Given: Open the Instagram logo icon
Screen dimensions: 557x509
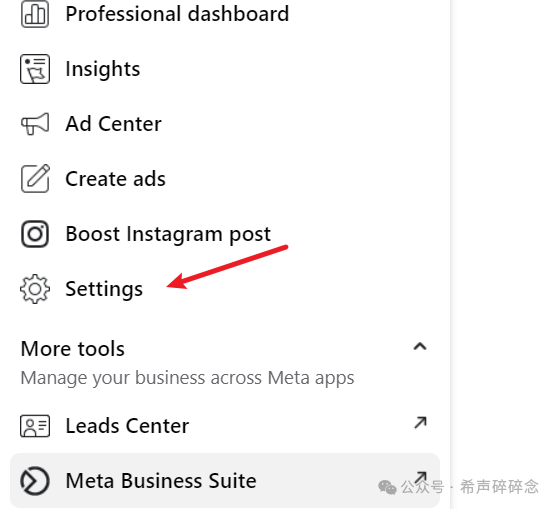Looking at the screenshot, I should pos(35,234).
